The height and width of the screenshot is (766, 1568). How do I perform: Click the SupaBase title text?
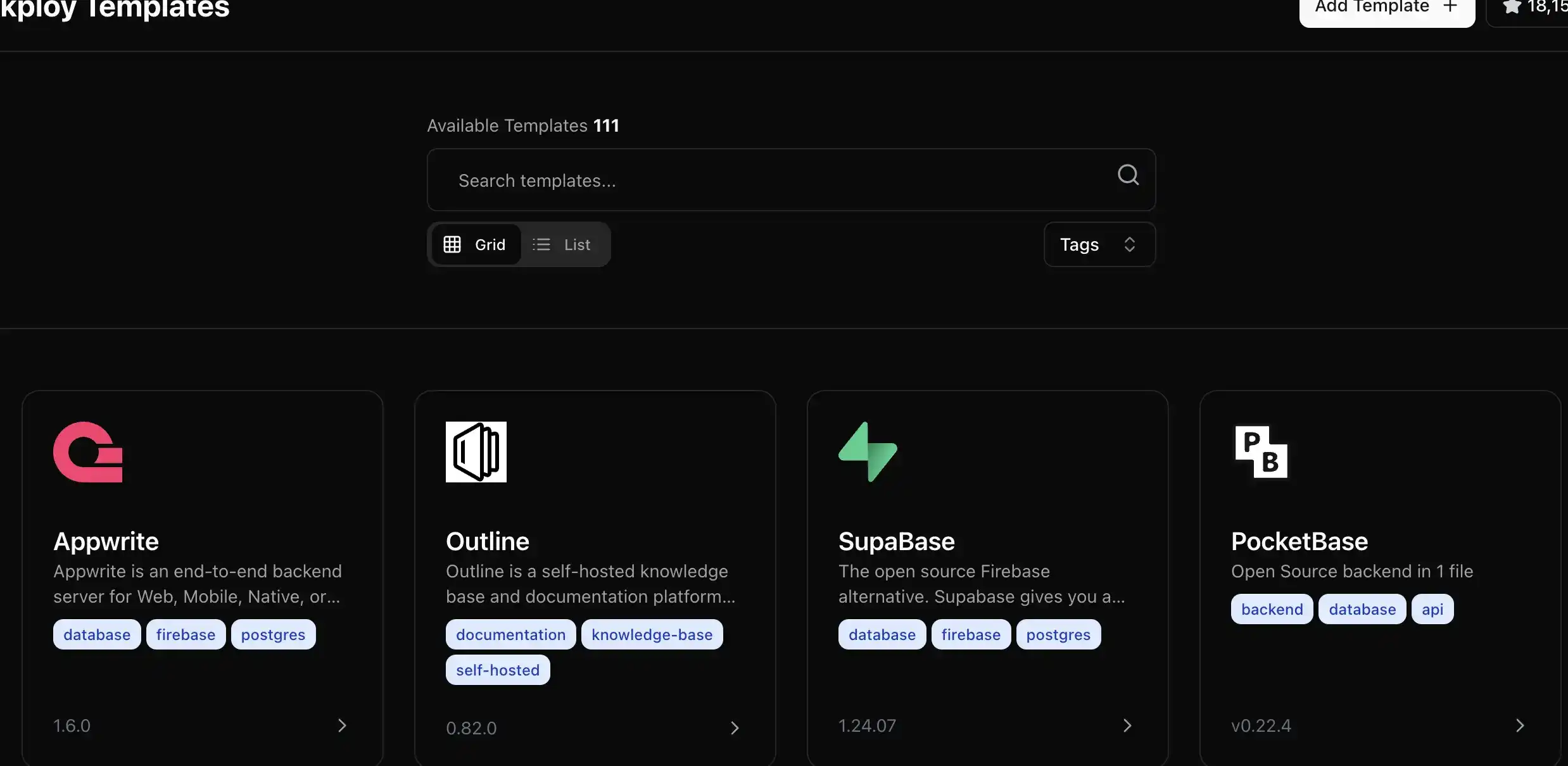897,541
